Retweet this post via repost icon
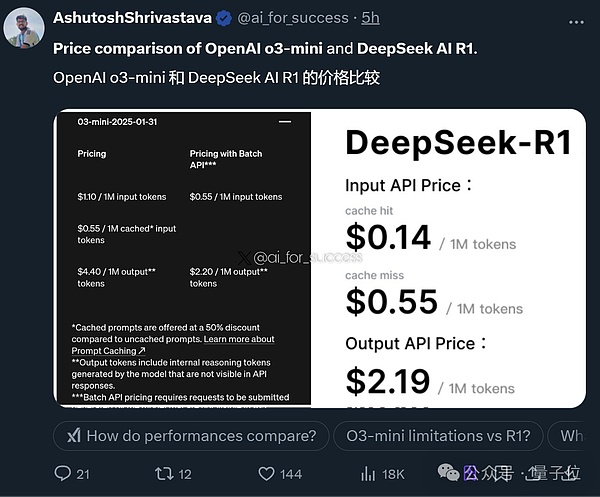Viewport: 600px width, 497px height. pos(160,473)
